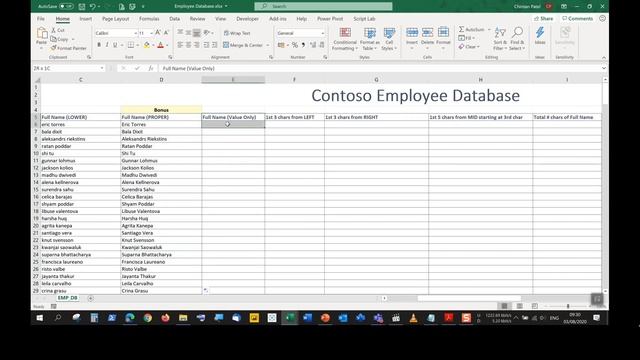
Task: Click the Undo arrow icon
Action: tap(93, 7)
